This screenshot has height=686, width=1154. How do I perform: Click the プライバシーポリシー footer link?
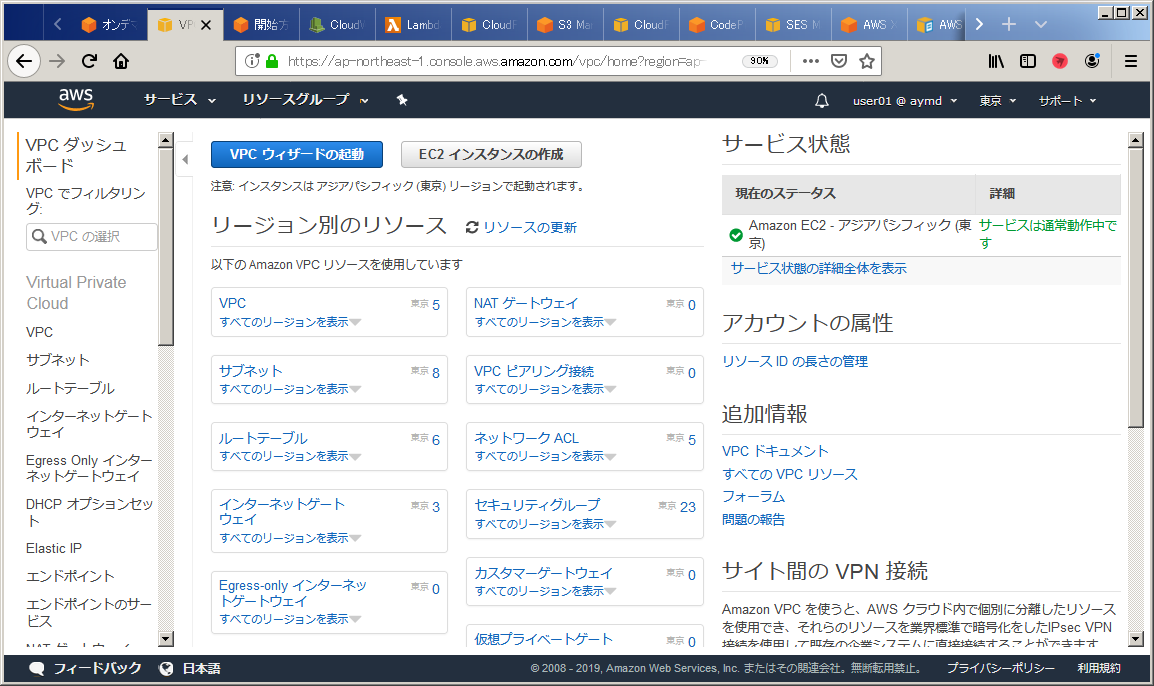pyautogui.click(x=1000, y=668)
